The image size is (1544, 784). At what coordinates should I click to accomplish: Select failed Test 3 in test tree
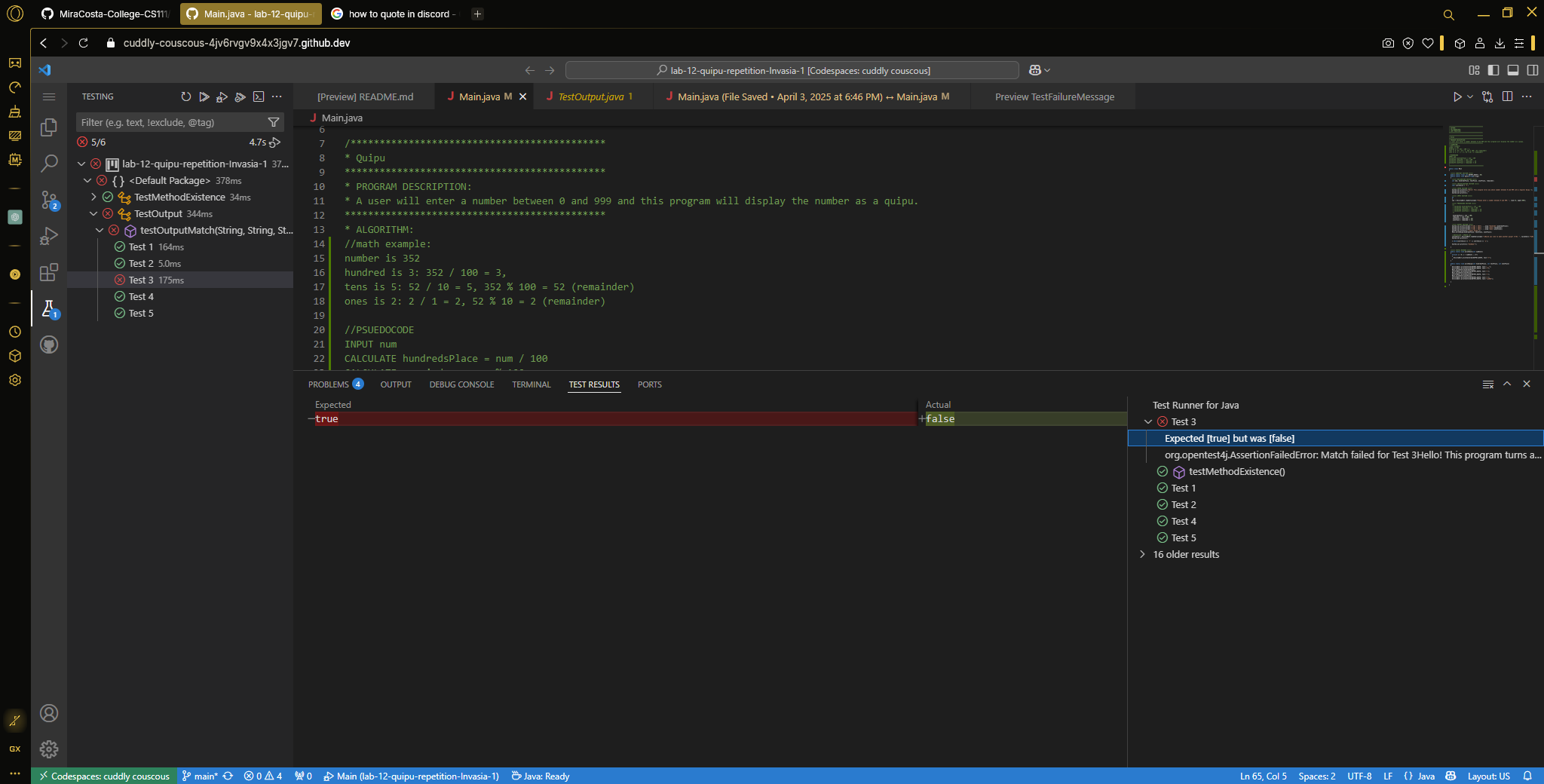click(141, 280)
